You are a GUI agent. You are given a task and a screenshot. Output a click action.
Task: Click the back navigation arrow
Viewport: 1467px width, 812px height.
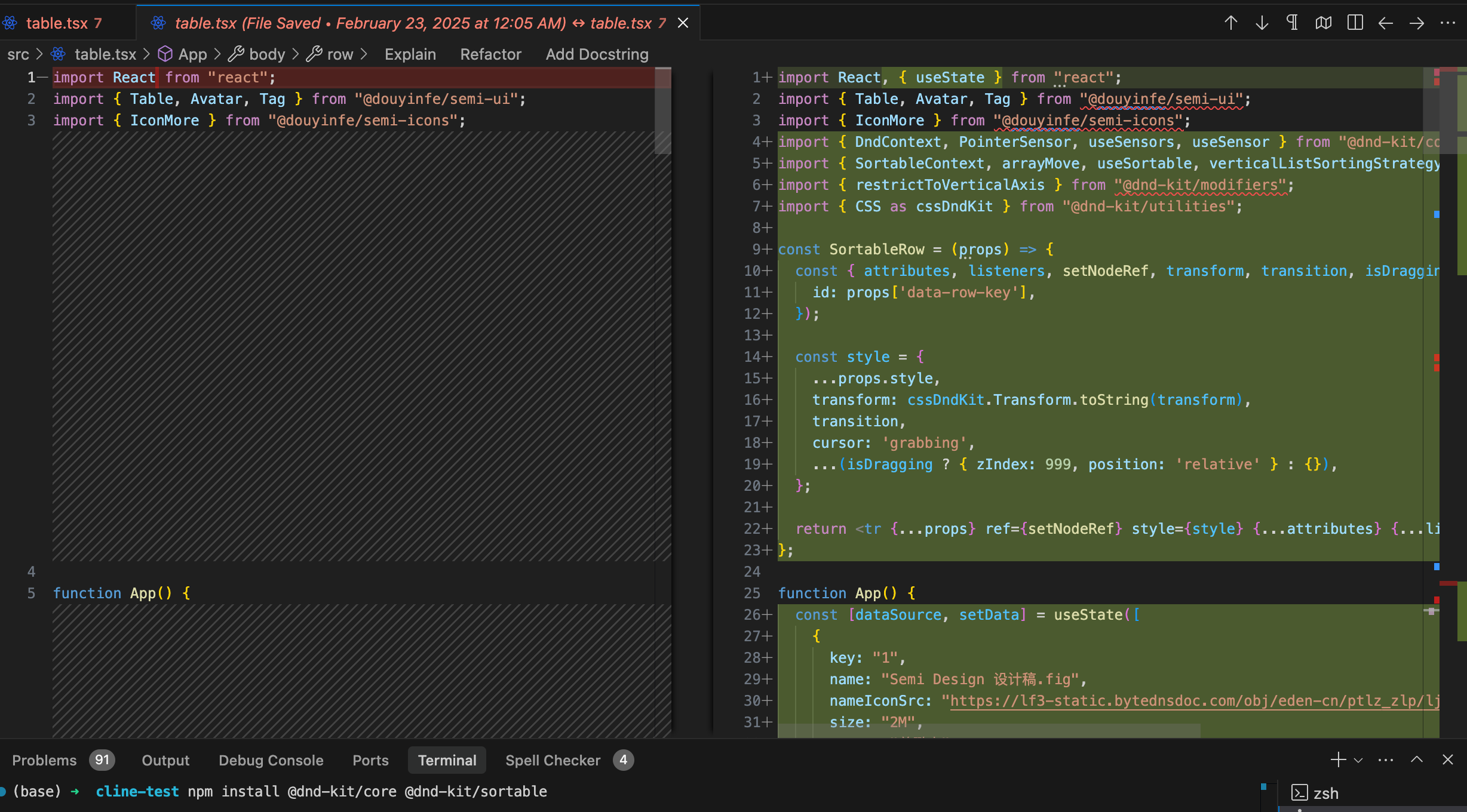(x=1386, y=23)
